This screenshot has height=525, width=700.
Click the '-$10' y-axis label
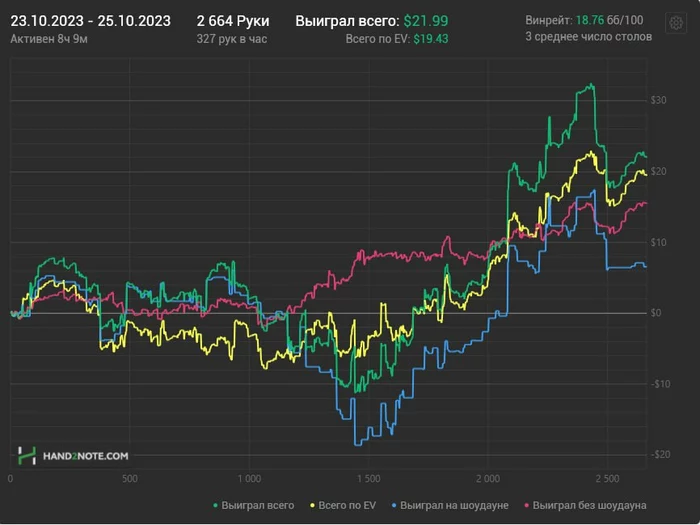tap(660, 384)
